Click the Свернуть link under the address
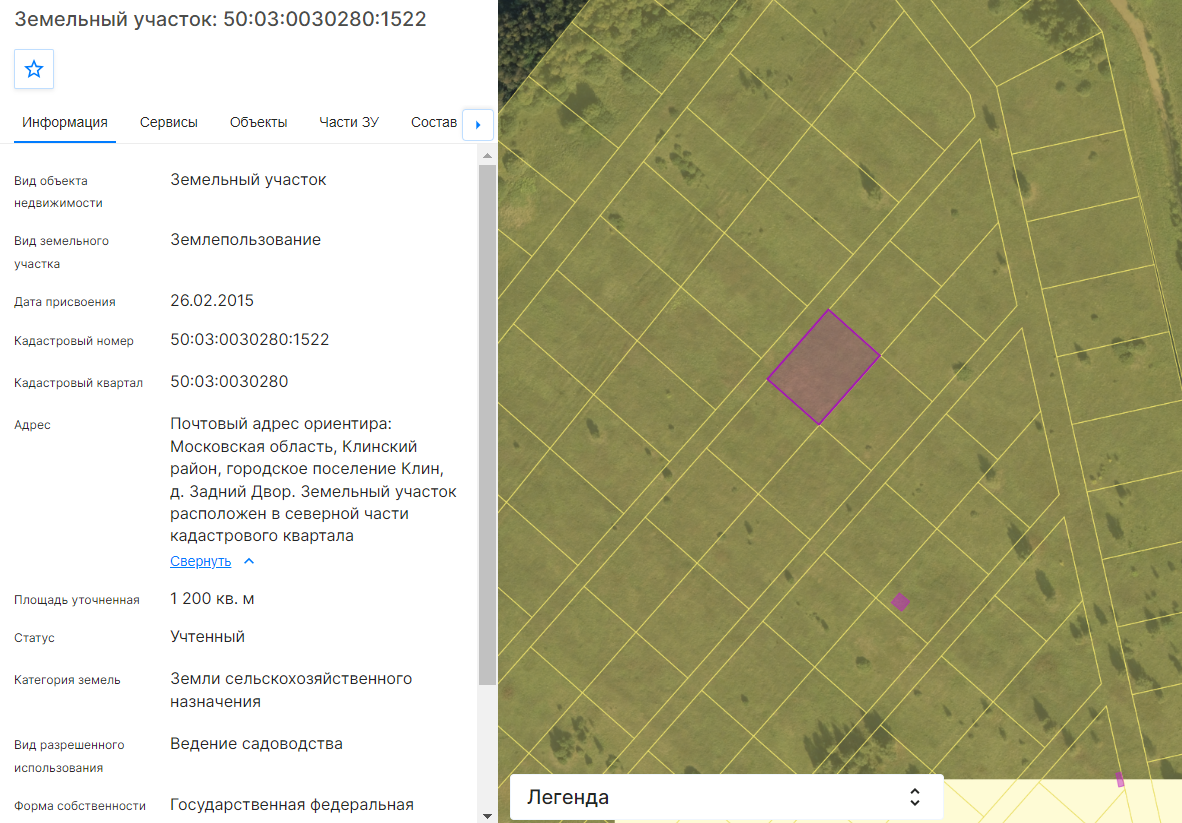The image size is (1182, 823). click(x=201, y=561)
